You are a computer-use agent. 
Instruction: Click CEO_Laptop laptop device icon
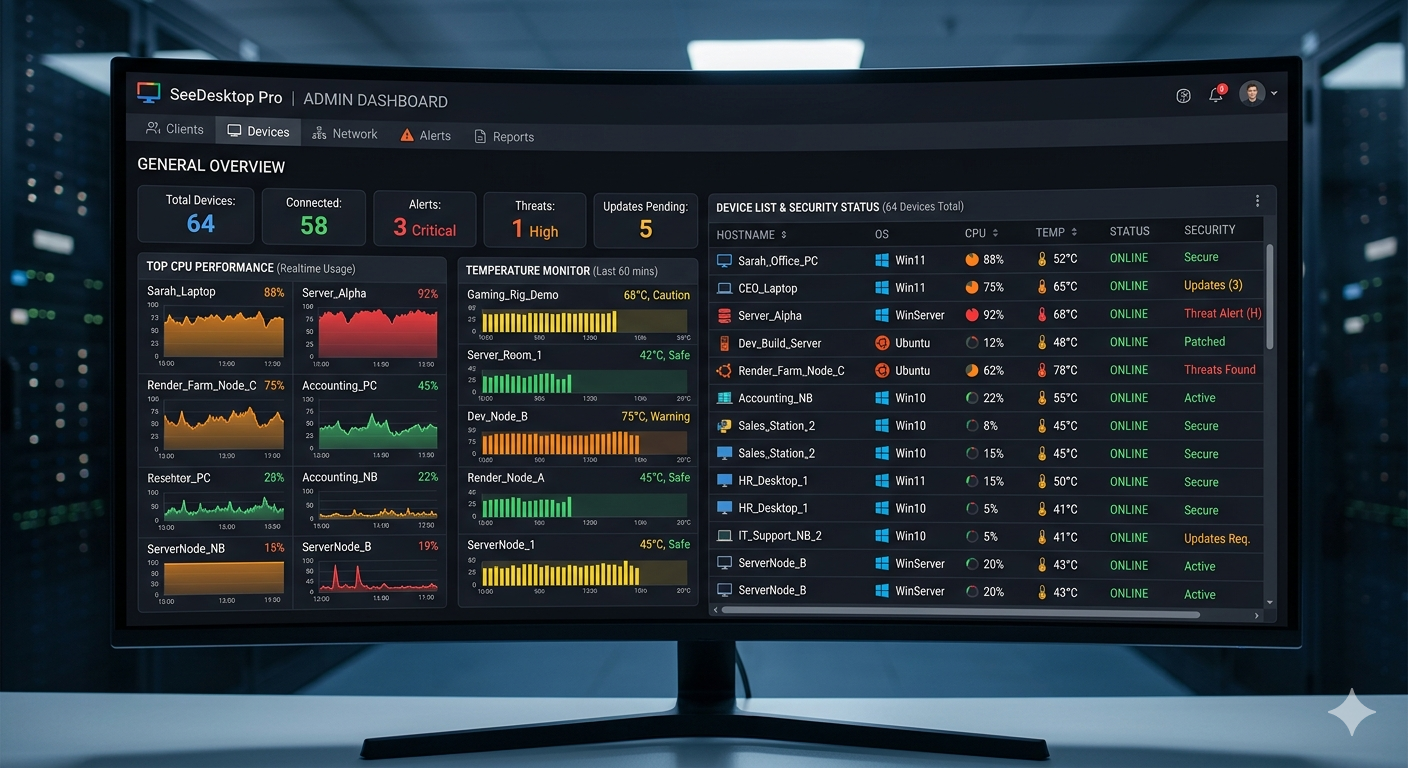tap(725, 288)
